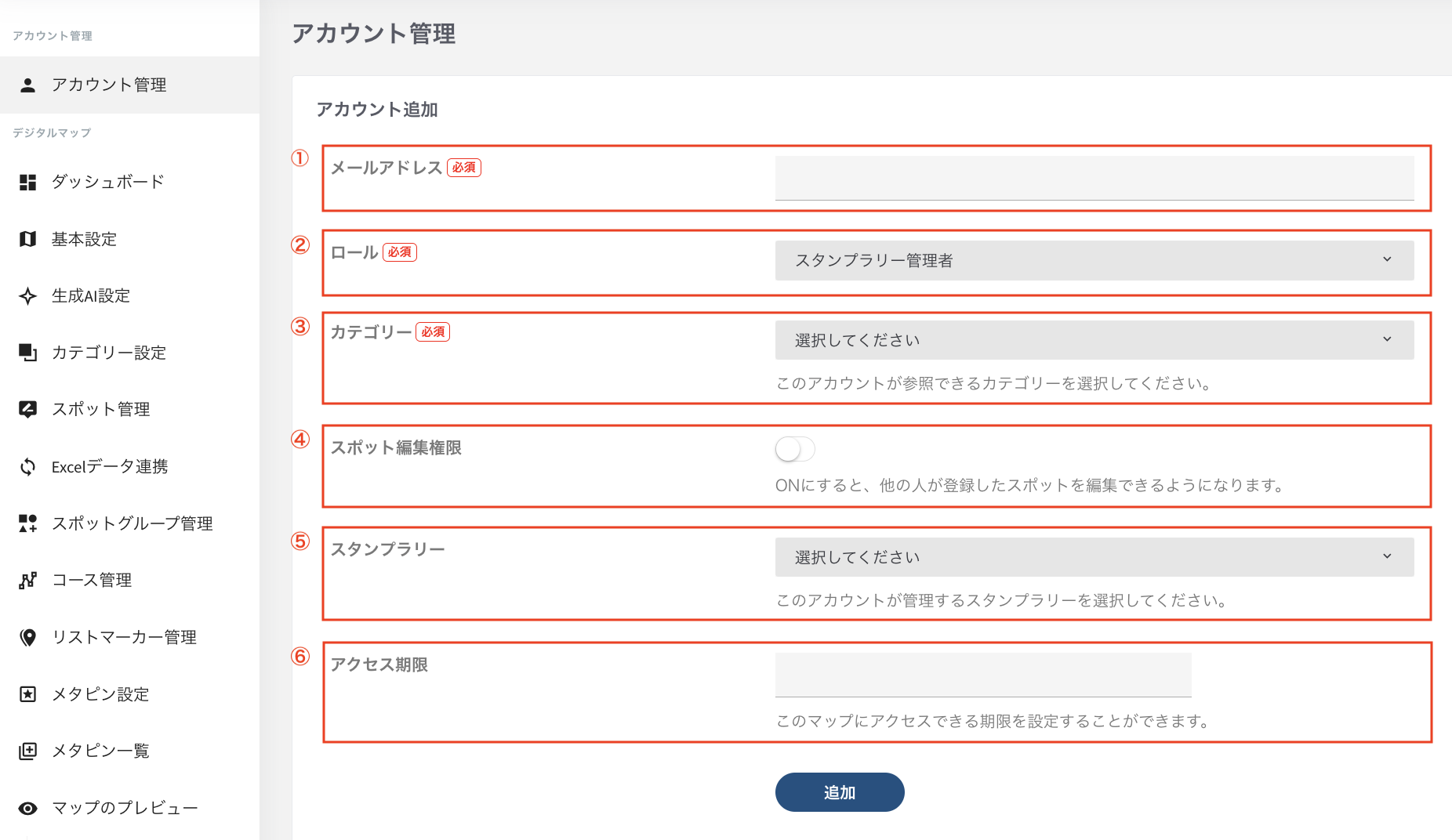The width and height of the screenshot is (1452, 840).
Task: Click the Dashboard grid icon in sidebar
Action: coord(28,183)
